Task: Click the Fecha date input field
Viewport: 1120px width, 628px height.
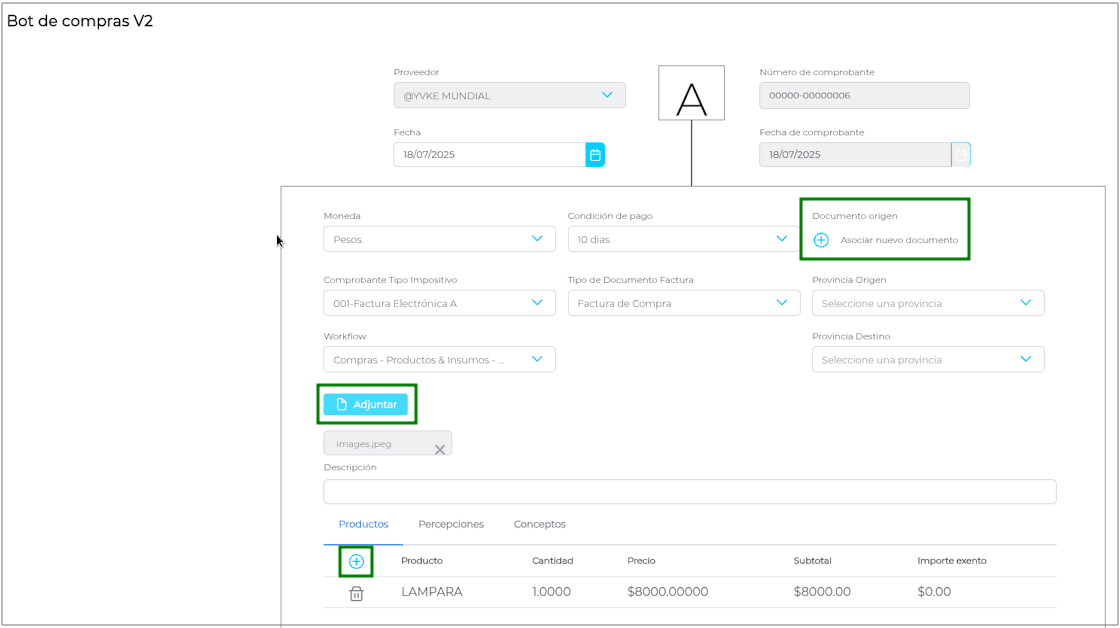Action: click(x=488, y=155)
